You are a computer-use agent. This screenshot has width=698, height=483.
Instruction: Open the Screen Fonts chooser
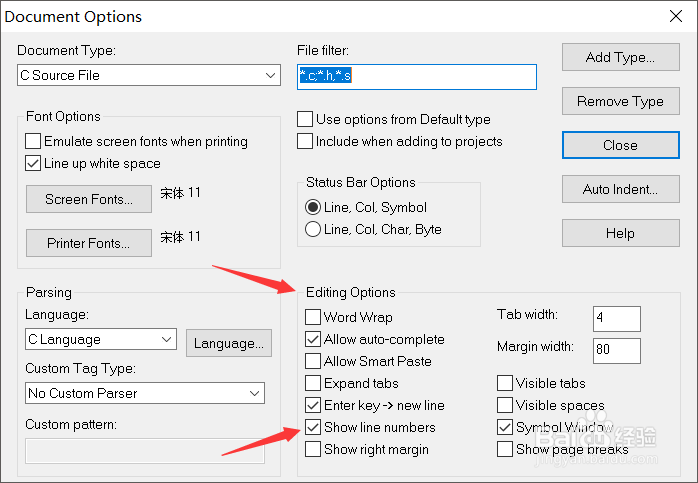pyautogui.click(x=89, y=199)
